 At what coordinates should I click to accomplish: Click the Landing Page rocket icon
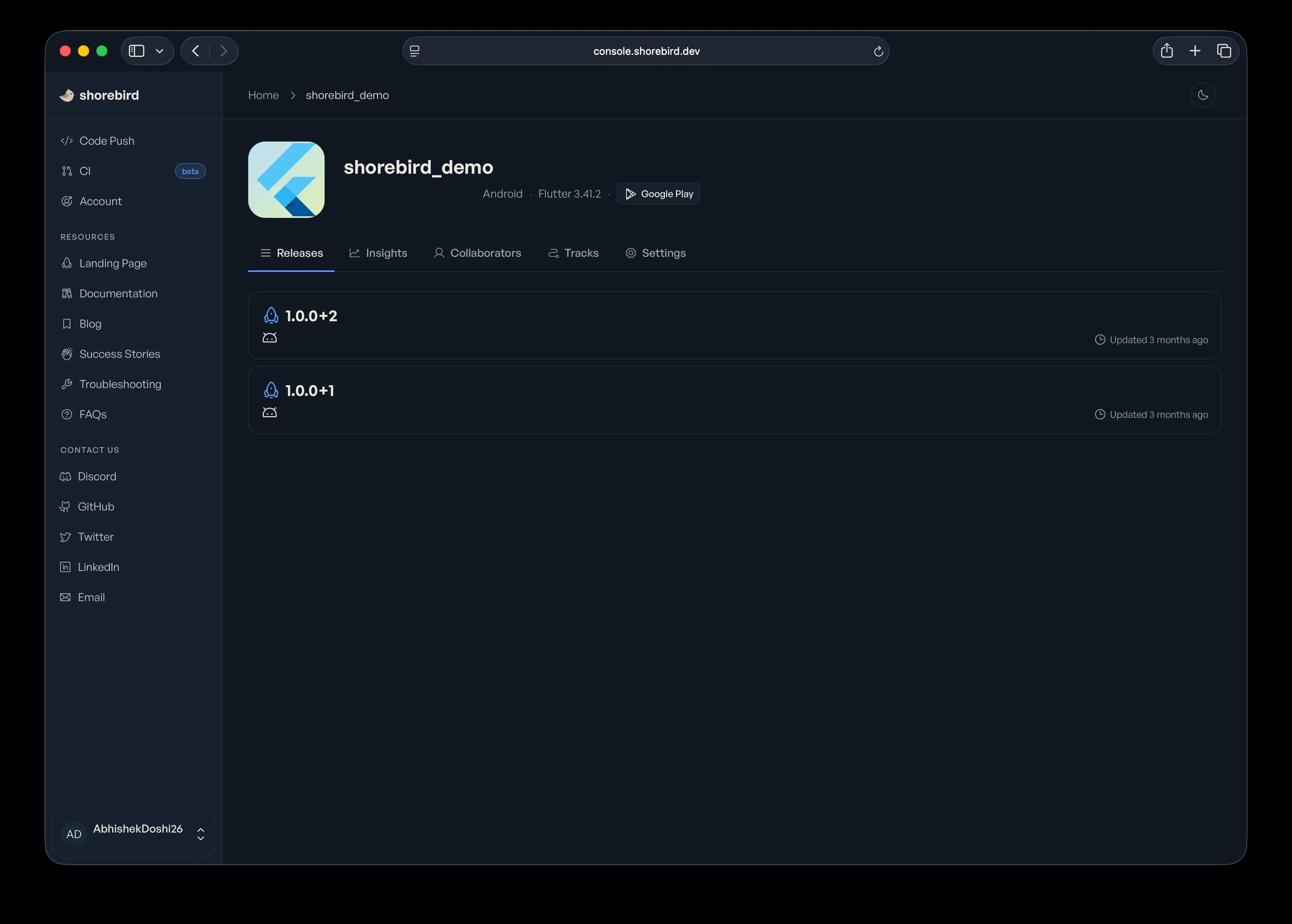[66, 263]
